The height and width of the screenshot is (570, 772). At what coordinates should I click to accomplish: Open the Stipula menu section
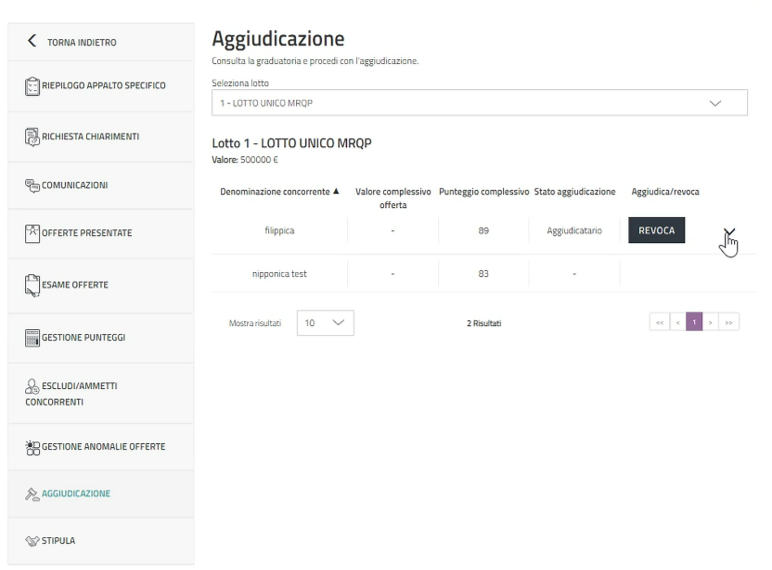tap(56, 541)
